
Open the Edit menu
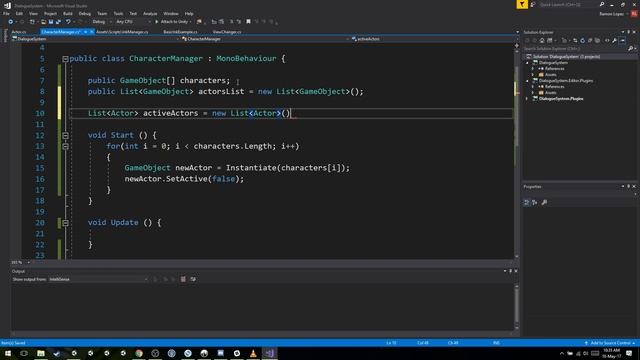pos(19,13)
